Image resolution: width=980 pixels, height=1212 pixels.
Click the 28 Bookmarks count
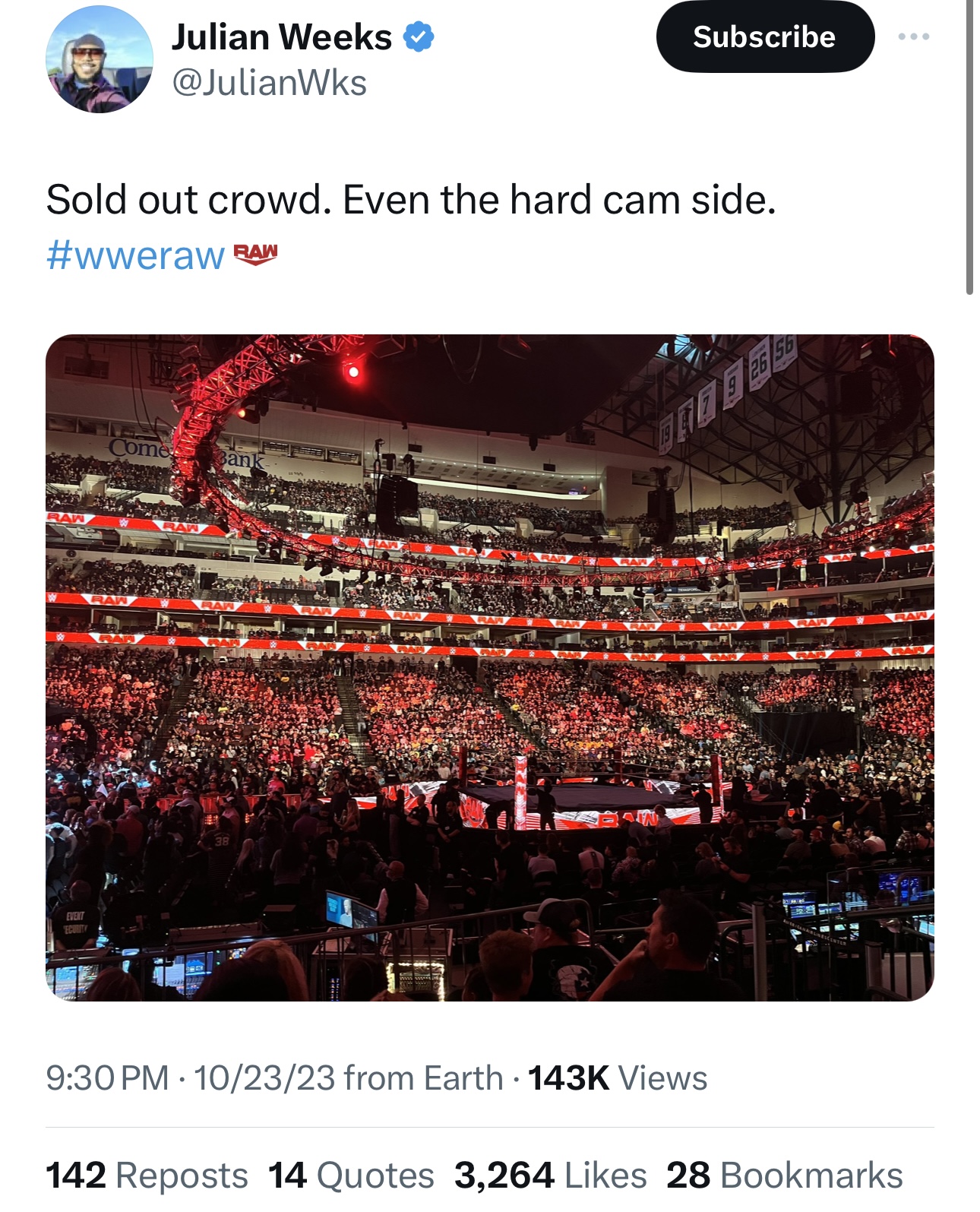(x=784, y=1175)
